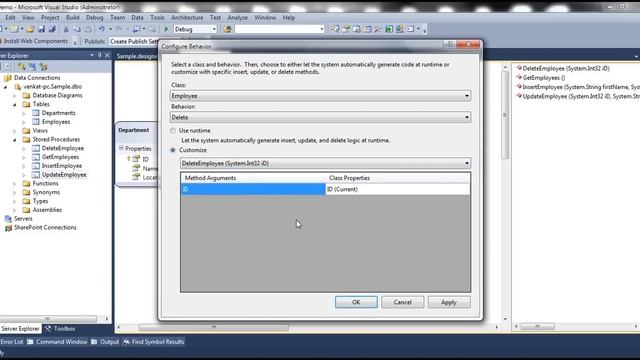Click the Undo arrow toolbar icon

tap(101, 29)
